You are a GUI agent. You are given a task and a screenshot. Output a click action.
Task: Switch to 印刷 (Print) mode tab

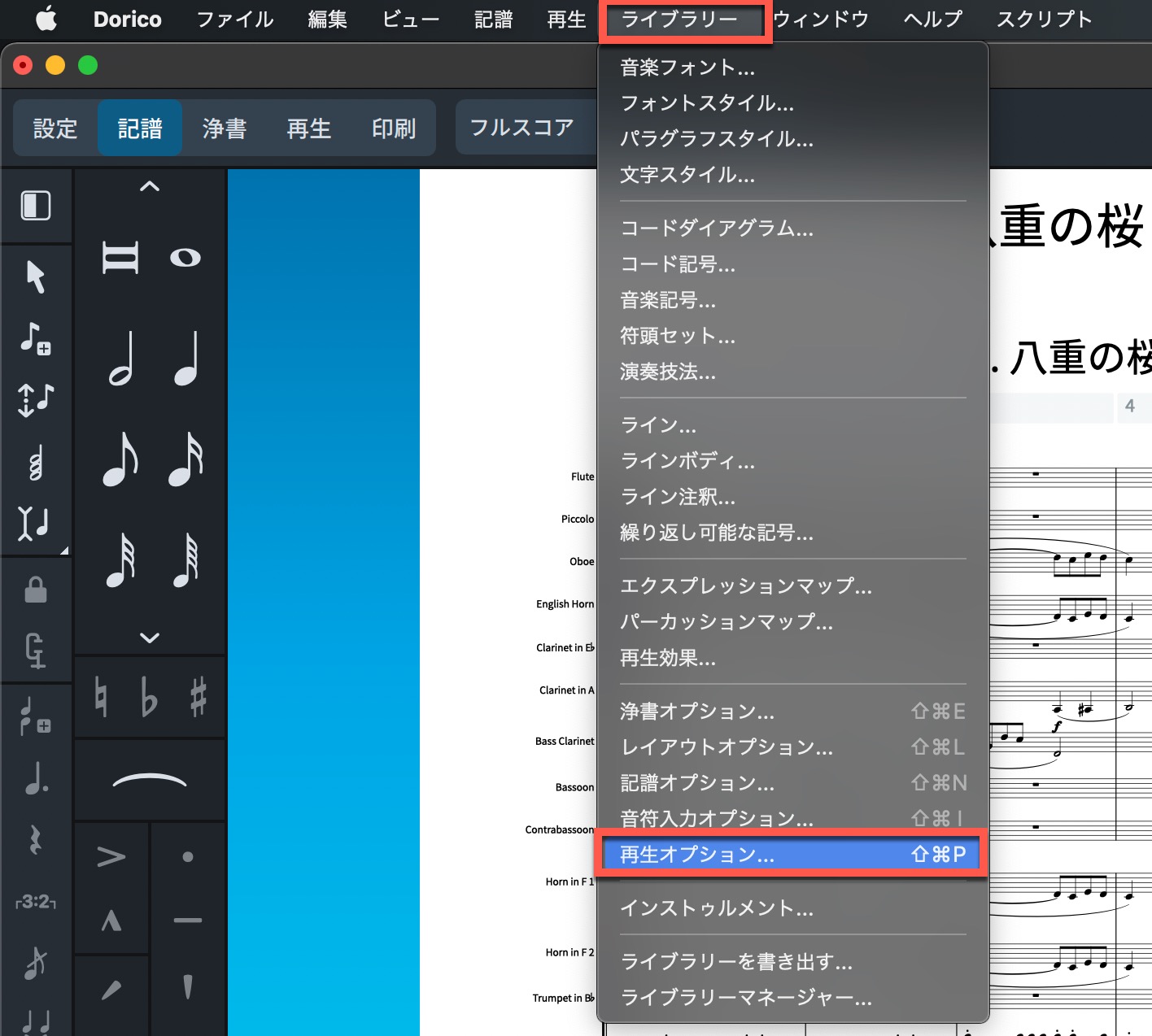(394, 128)
